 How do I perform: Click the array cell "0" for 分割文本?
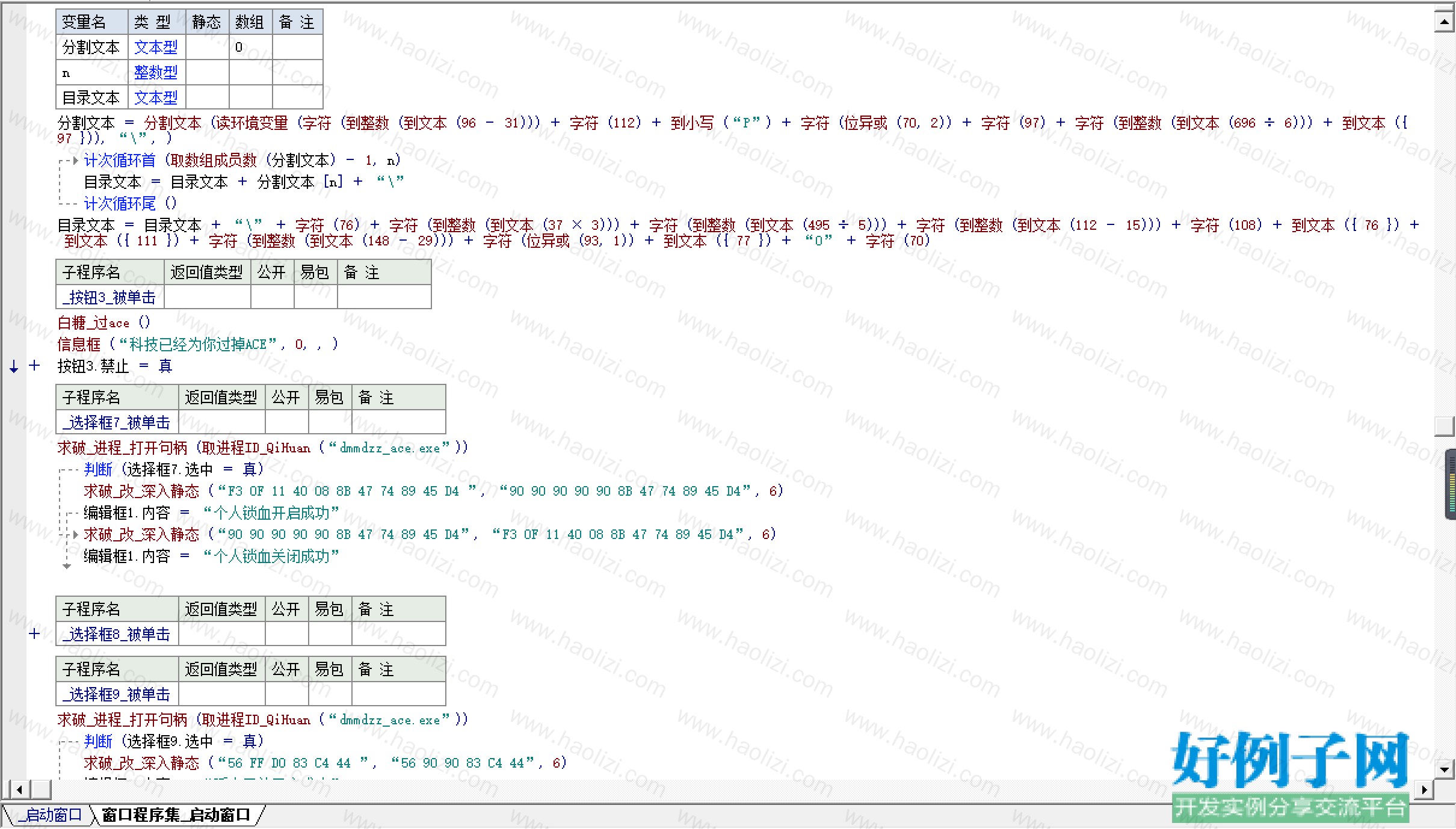click(251, 47)
